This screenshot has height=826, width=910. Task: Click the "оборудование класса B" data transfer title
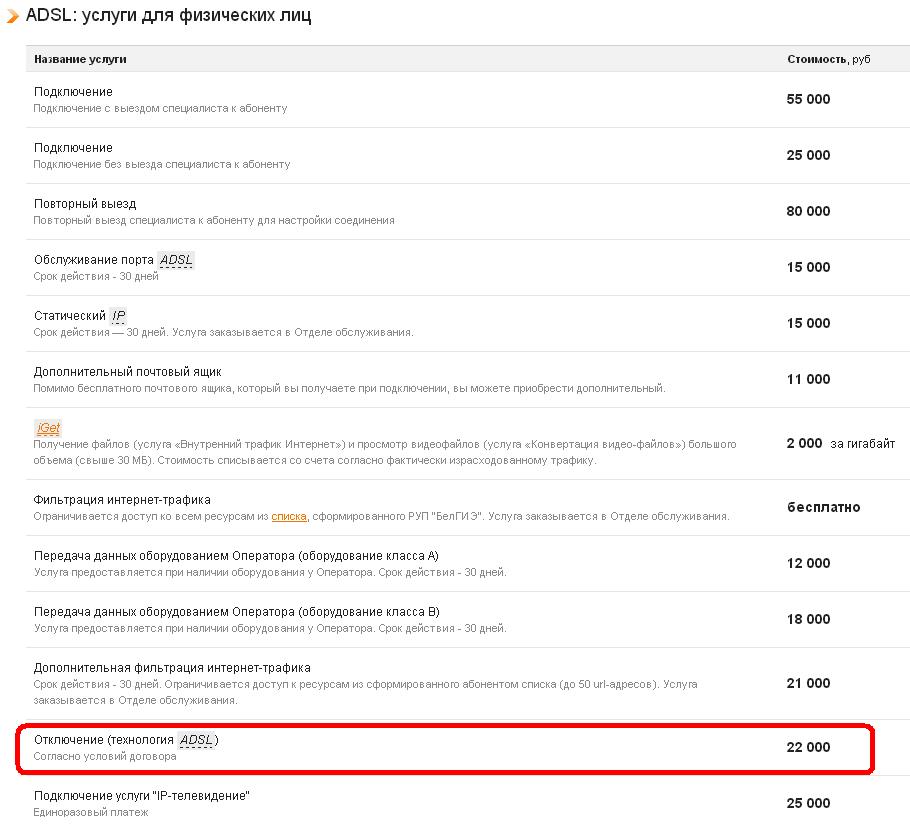[x=236, y=612]
